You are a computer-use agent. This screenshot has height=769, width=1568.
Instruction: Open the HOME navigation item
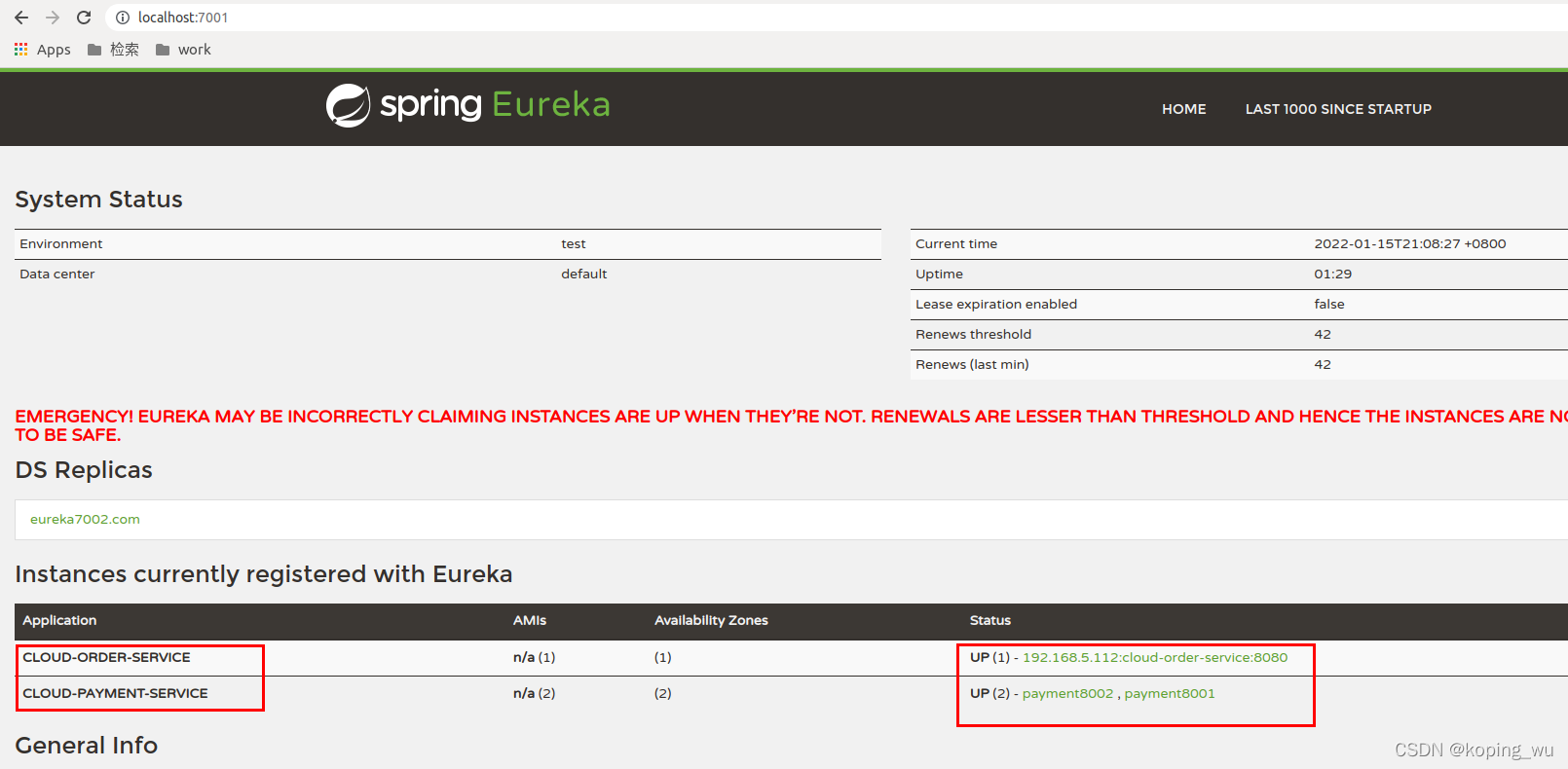[x=1183, y=109]
